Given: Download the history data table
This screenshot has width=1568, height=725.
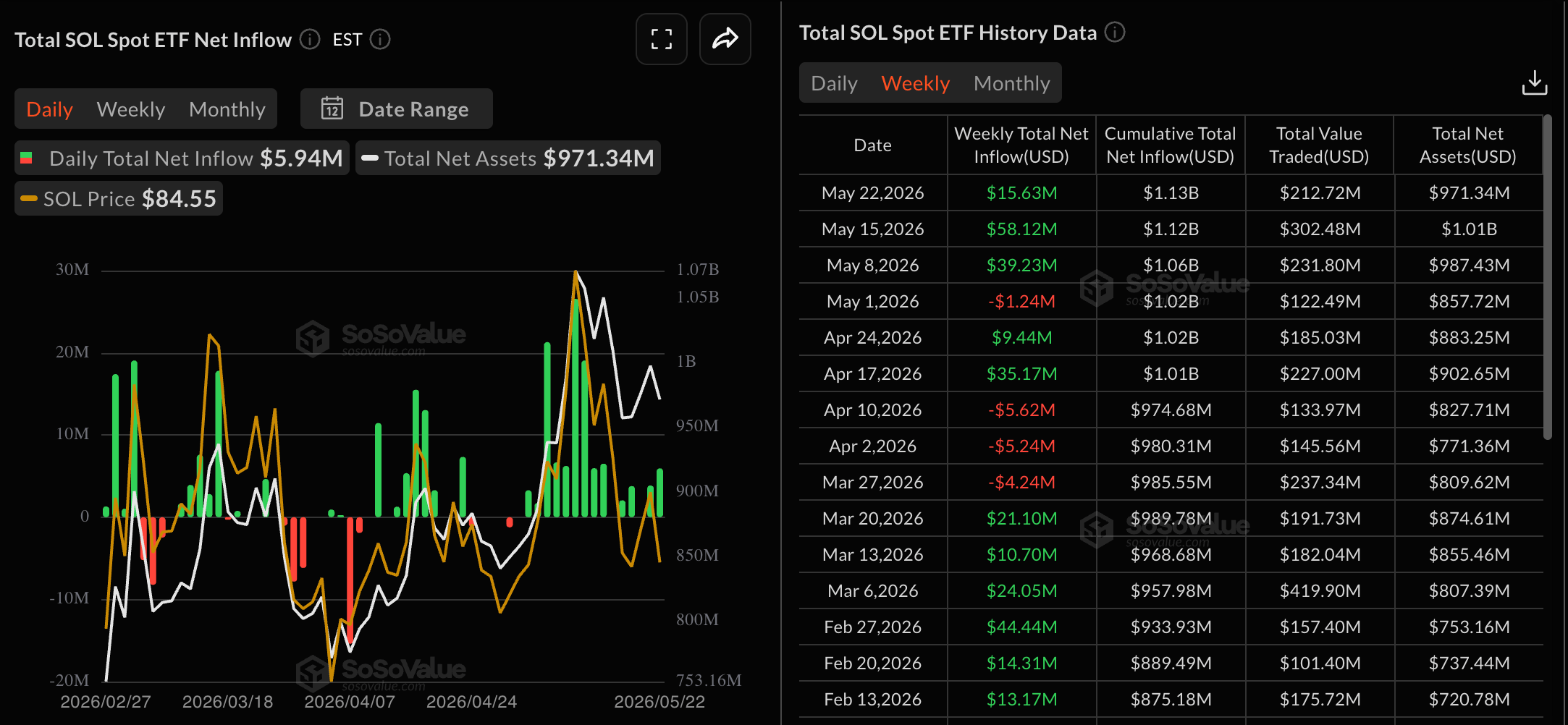Looking at the screenshot, I should (x=1534, y=82).
